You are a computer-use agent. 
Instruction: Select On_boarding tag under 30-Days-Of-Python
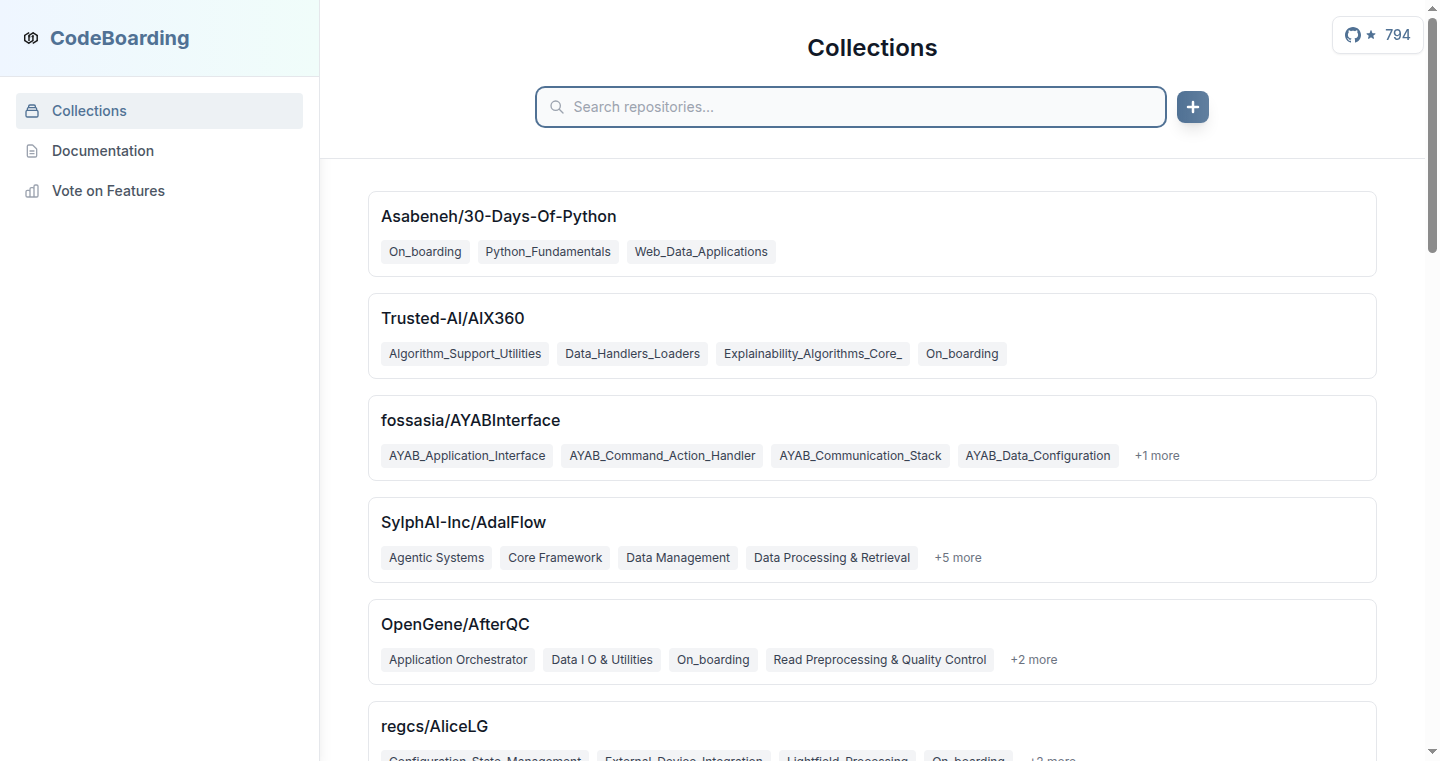(425, 252)
